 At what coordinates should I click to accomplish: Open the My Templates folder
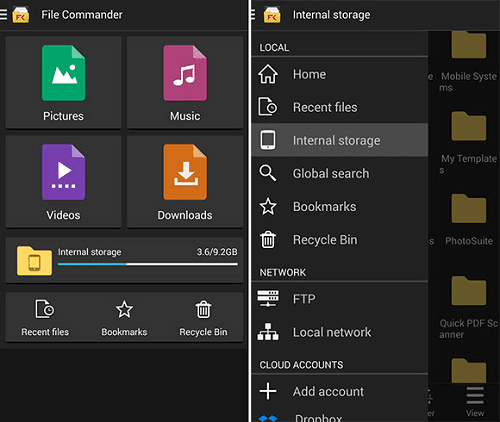coord(469,143)
